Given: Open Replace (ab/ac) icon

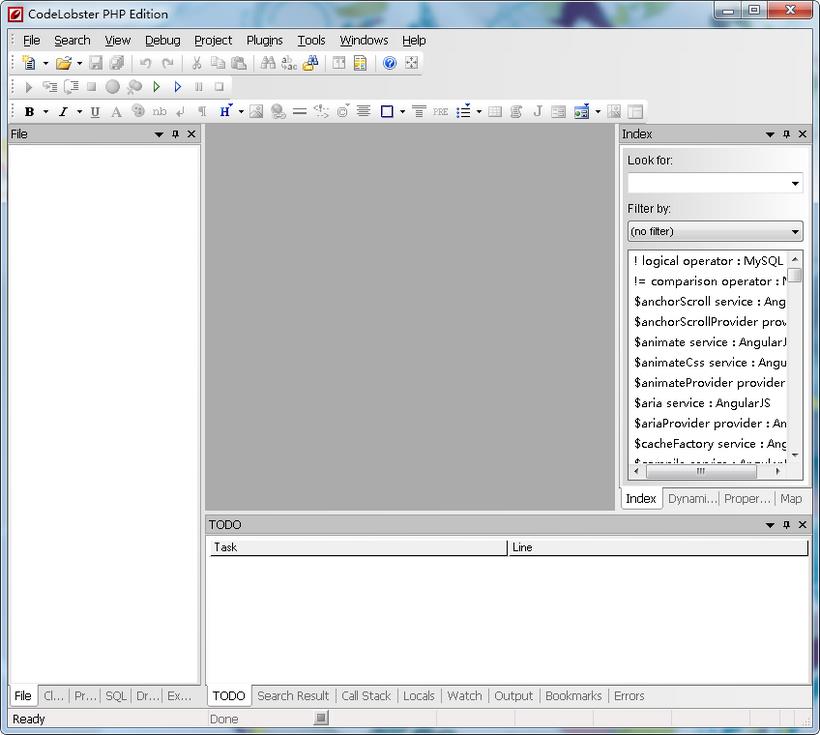Looking at the screenshot, I should pyautogui.click(x=289, y=63).
